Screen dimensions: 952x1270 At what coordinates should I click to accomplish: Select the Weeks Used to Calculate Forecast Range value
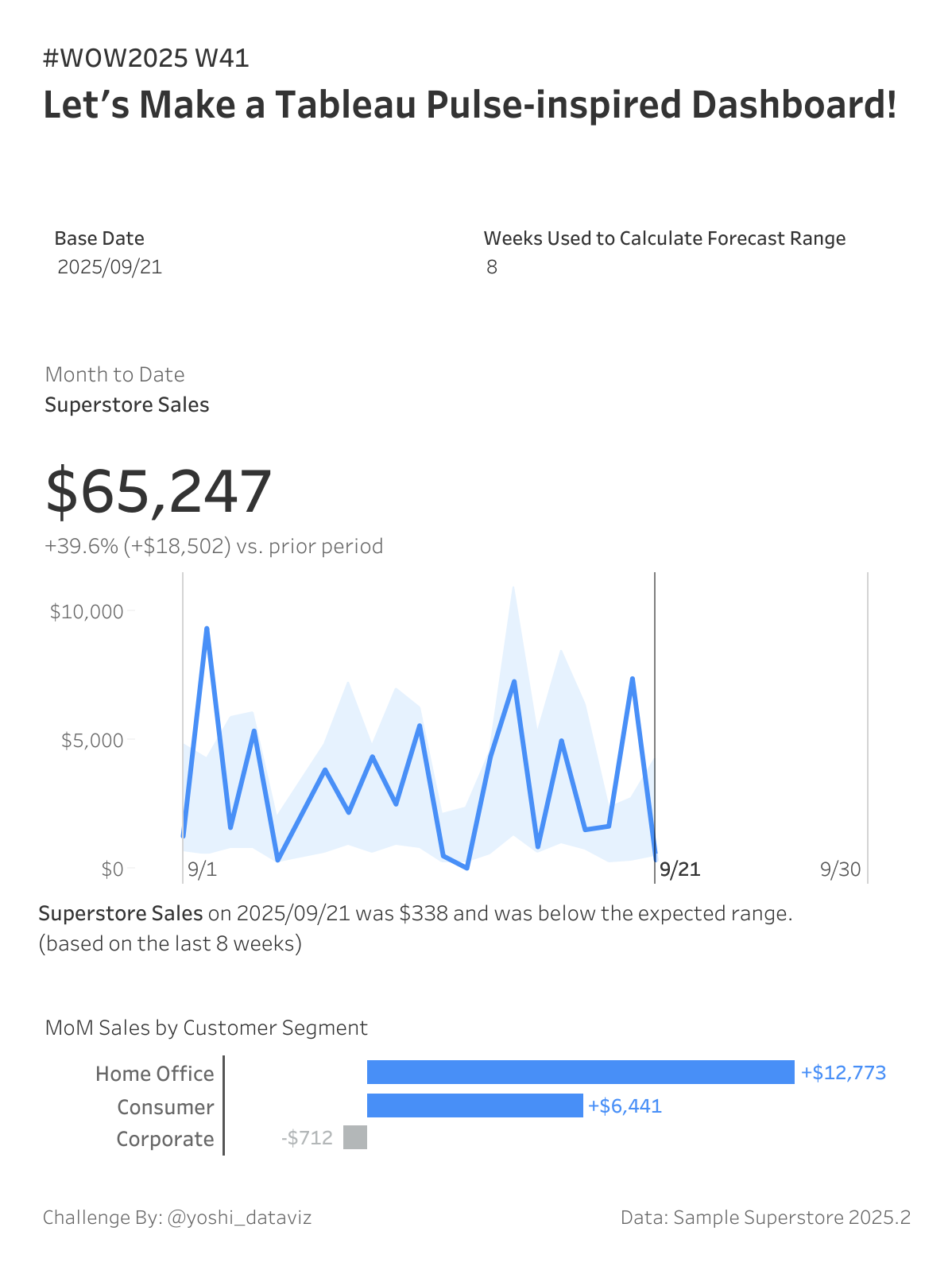[492, 267]
